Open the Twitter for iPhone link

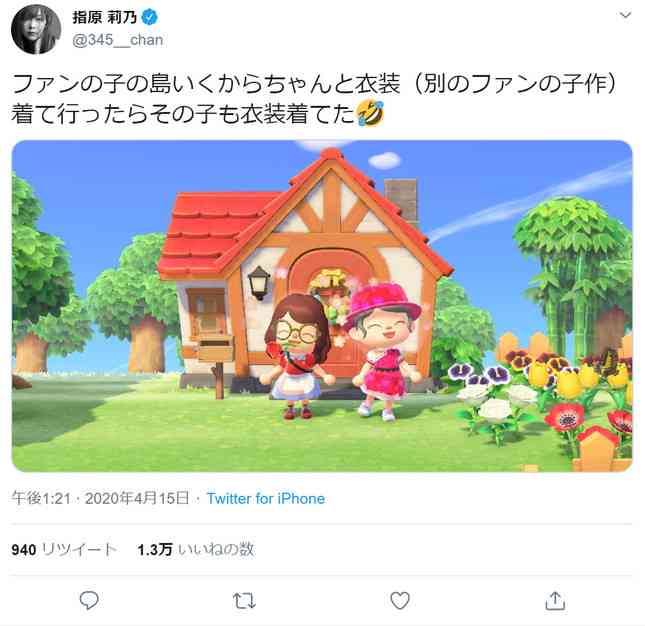[x=266, y=498]
